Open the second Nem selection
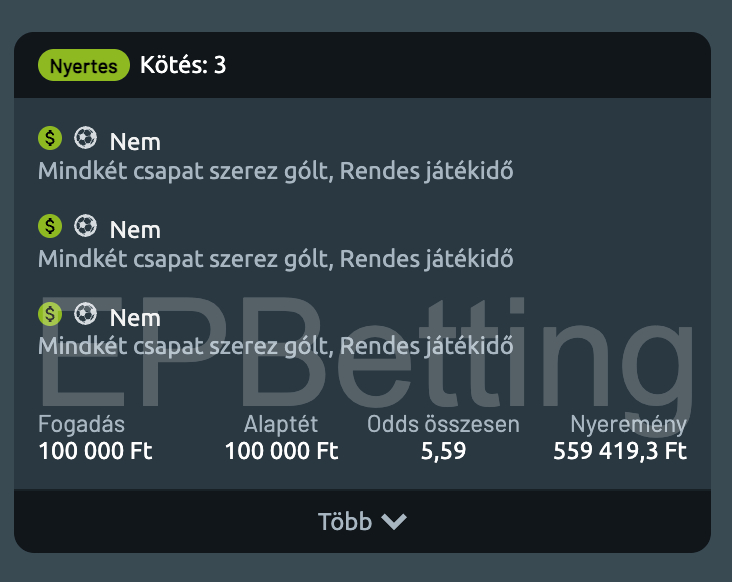Viewport: 732px width, 582px height. click(x=135, y=230)
